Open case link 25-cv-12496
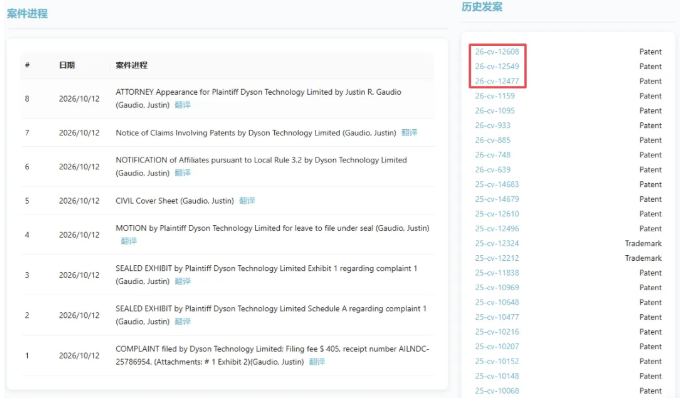The height and width of the screenshot is (407, 680). [x=497, y=229]
